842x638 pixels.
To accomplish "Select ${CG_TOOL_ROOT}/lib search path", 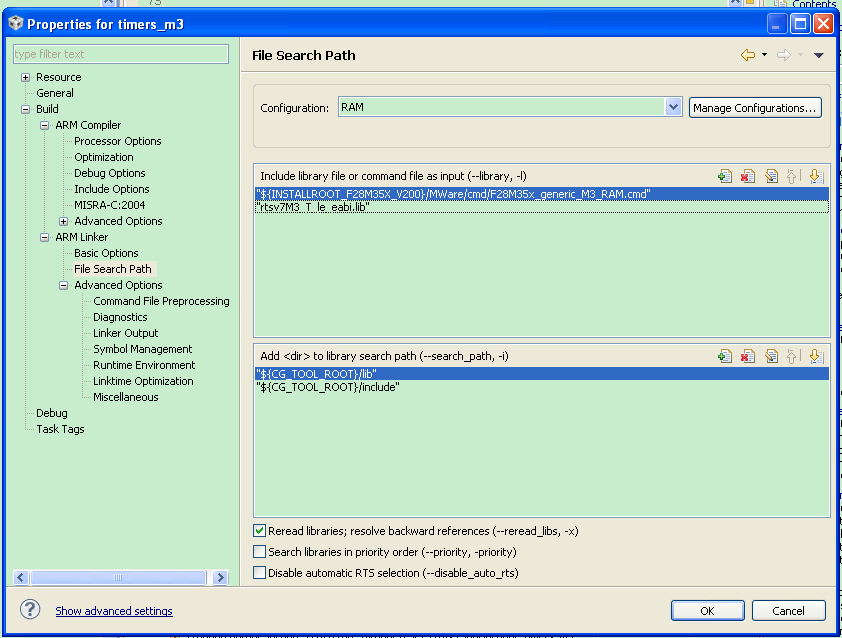I will tap(542, 374).
